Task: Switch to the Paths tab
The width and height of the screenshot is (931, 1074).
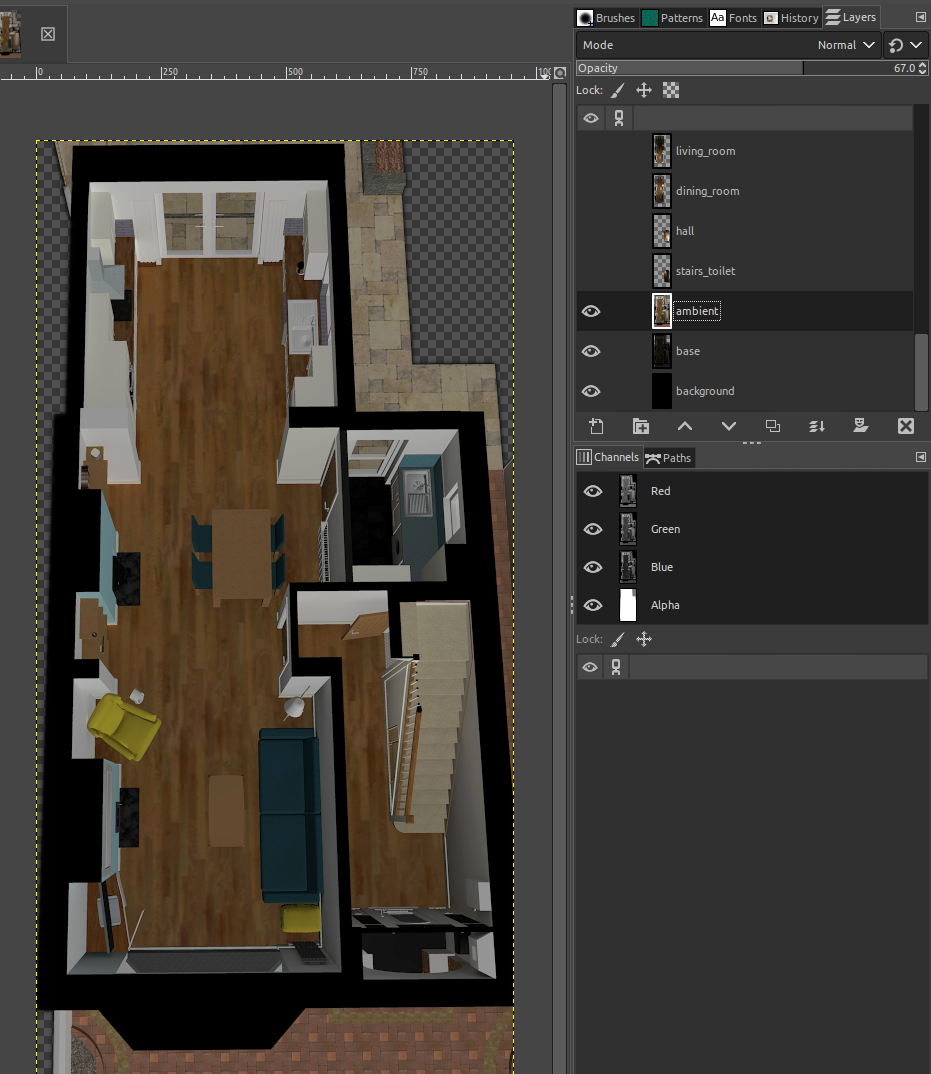Action: point(668,457)
